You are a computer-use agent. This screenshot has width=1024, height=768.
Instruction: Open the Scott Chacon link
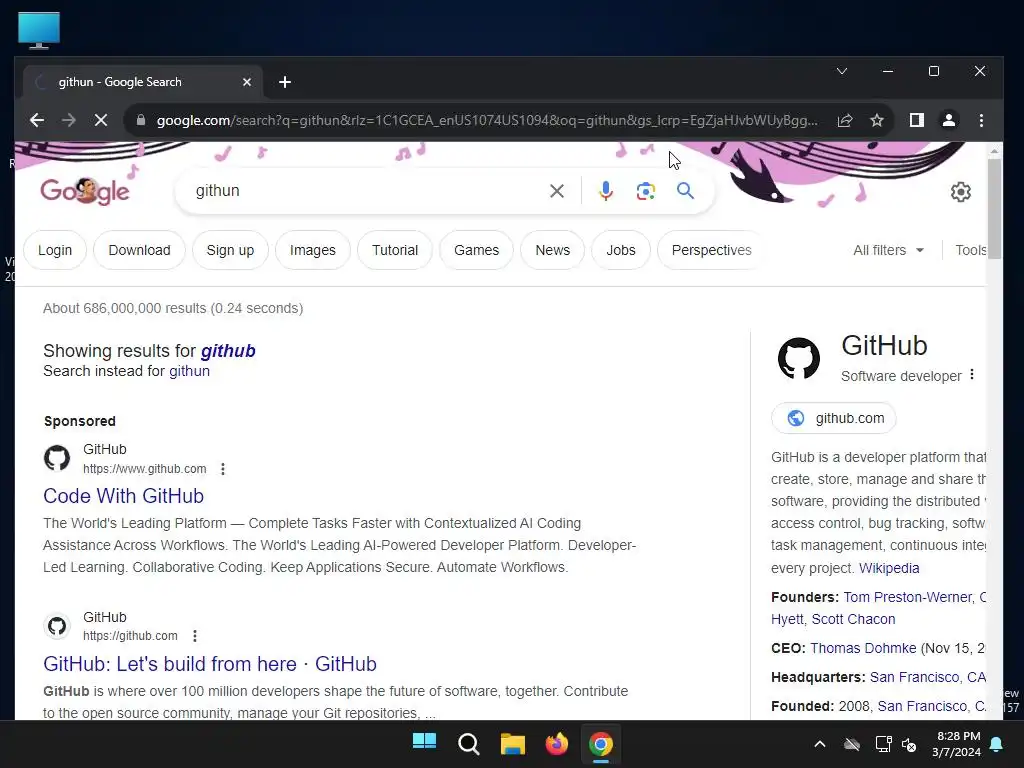tap(853, 619)
